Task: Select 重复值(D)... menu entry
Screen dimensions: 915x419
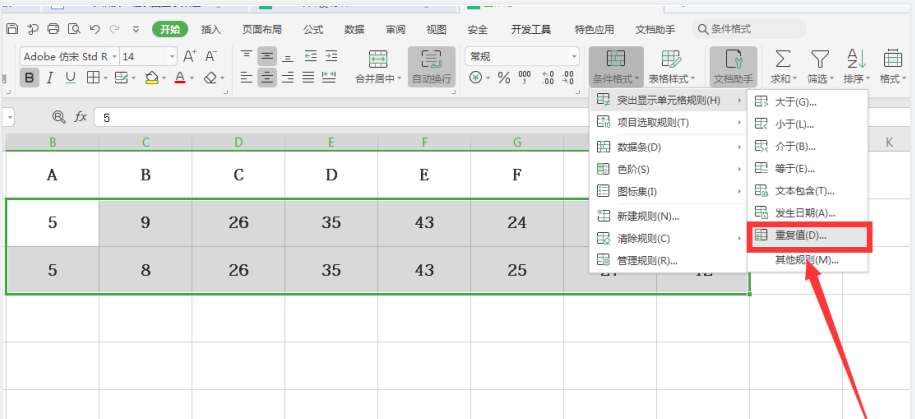Action: pyautogui.click(x=808, y=236)
